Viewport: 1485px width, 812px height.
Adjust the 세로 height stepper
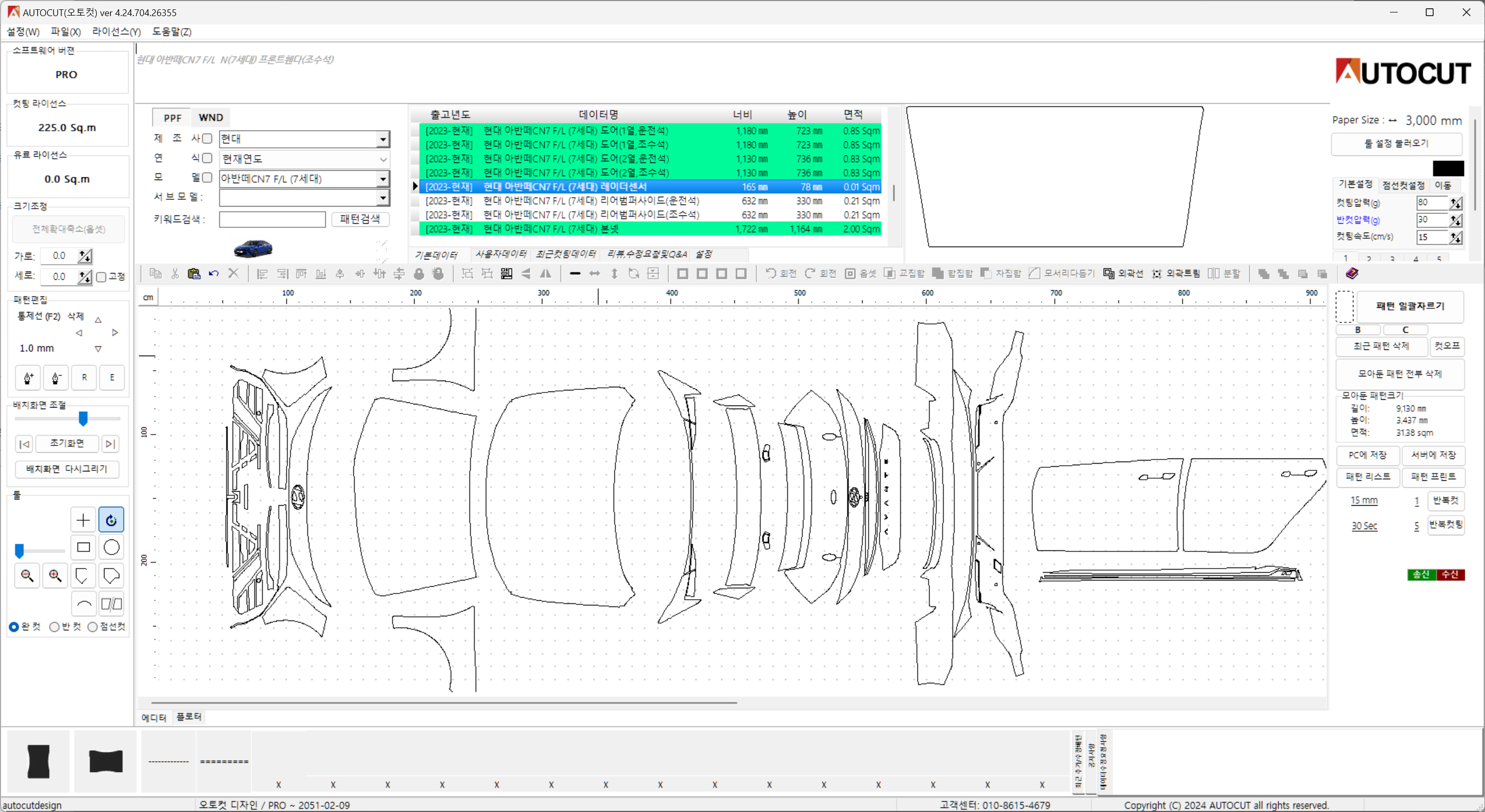(x=85, y=277)
